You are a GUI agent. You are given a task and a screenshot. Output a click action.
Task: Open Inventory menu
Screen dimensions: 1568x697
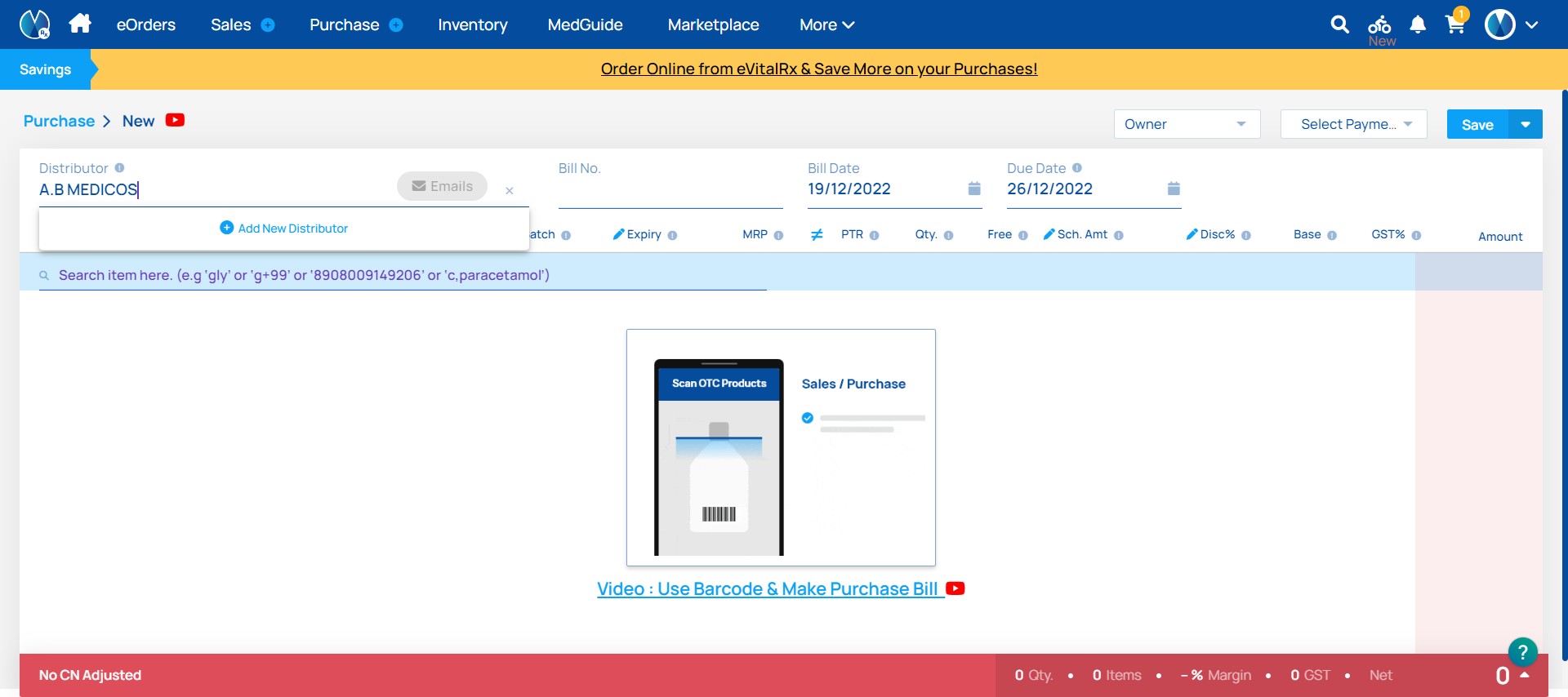click(x=473, y=25)
